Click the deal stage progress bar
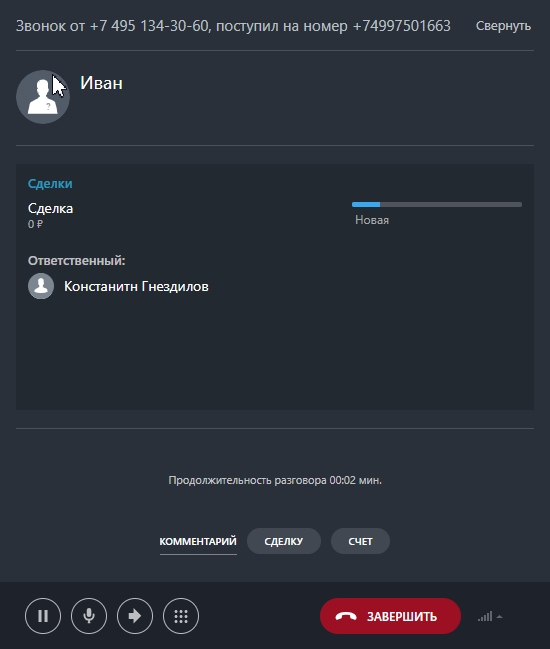Viewport: 550px width, 649px height. pos(437,204)
